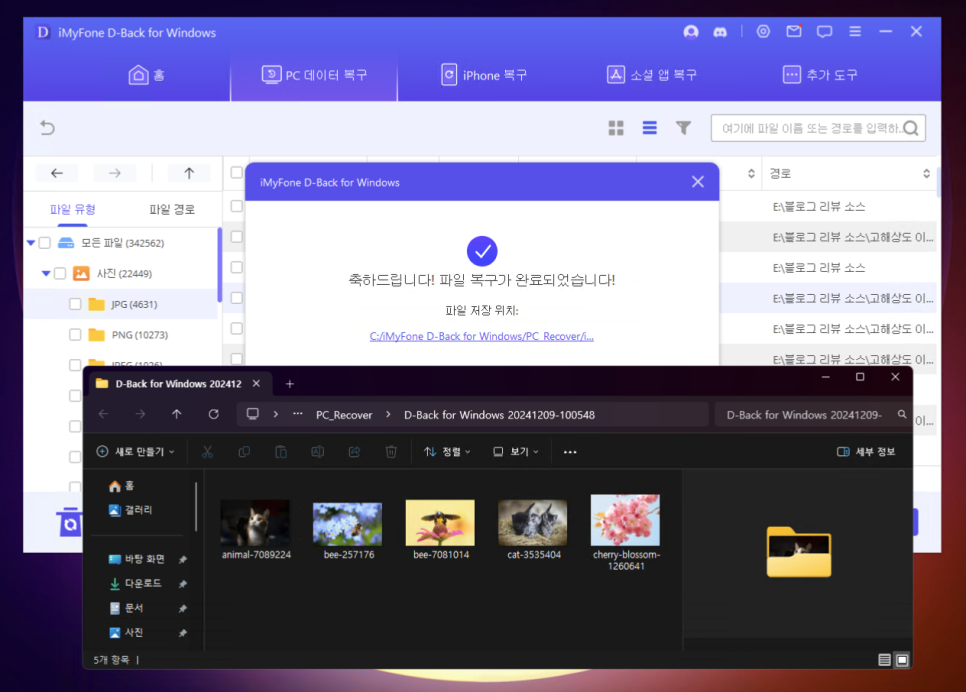Click the Cut scissors icon in Explorer toolbar
This screenshot has height=692, width=966.
208,452
